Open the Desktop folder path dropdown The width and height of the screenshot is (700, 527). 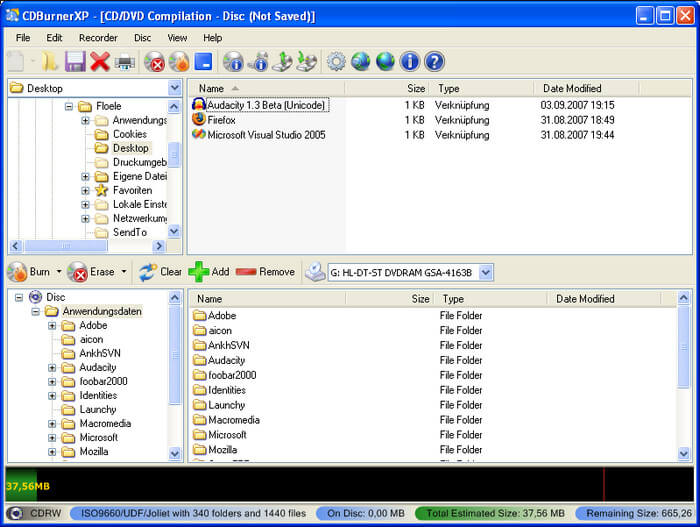tap(175, 88)
